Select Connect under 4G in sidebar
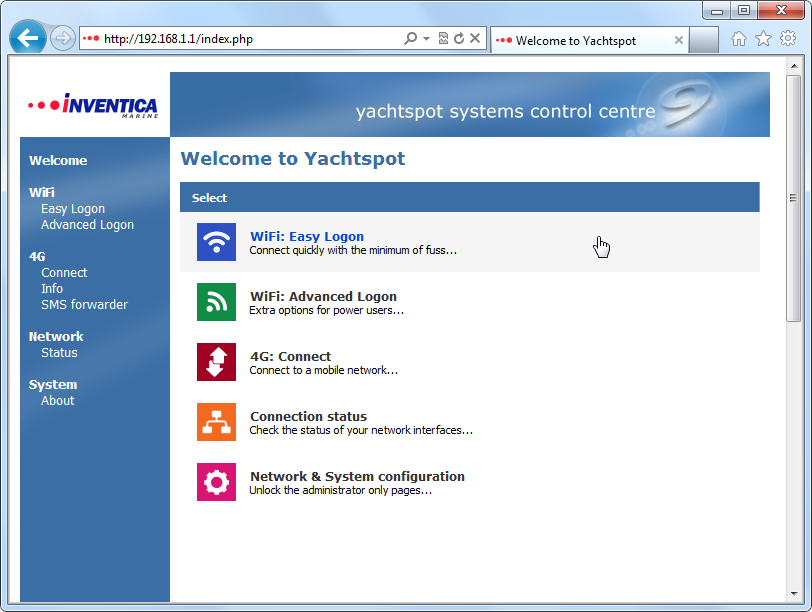Viewport: 812px width, 612px height. point(64,273)
